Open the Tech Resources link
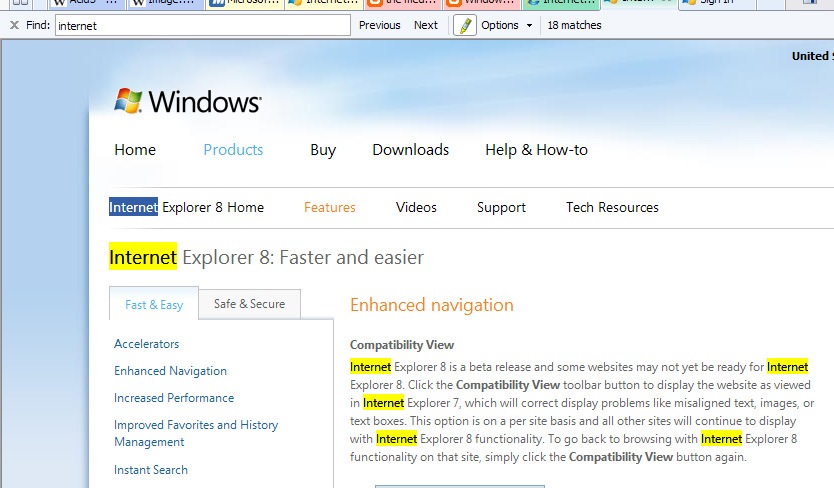834x488 pixels. [x=612, y=207]
